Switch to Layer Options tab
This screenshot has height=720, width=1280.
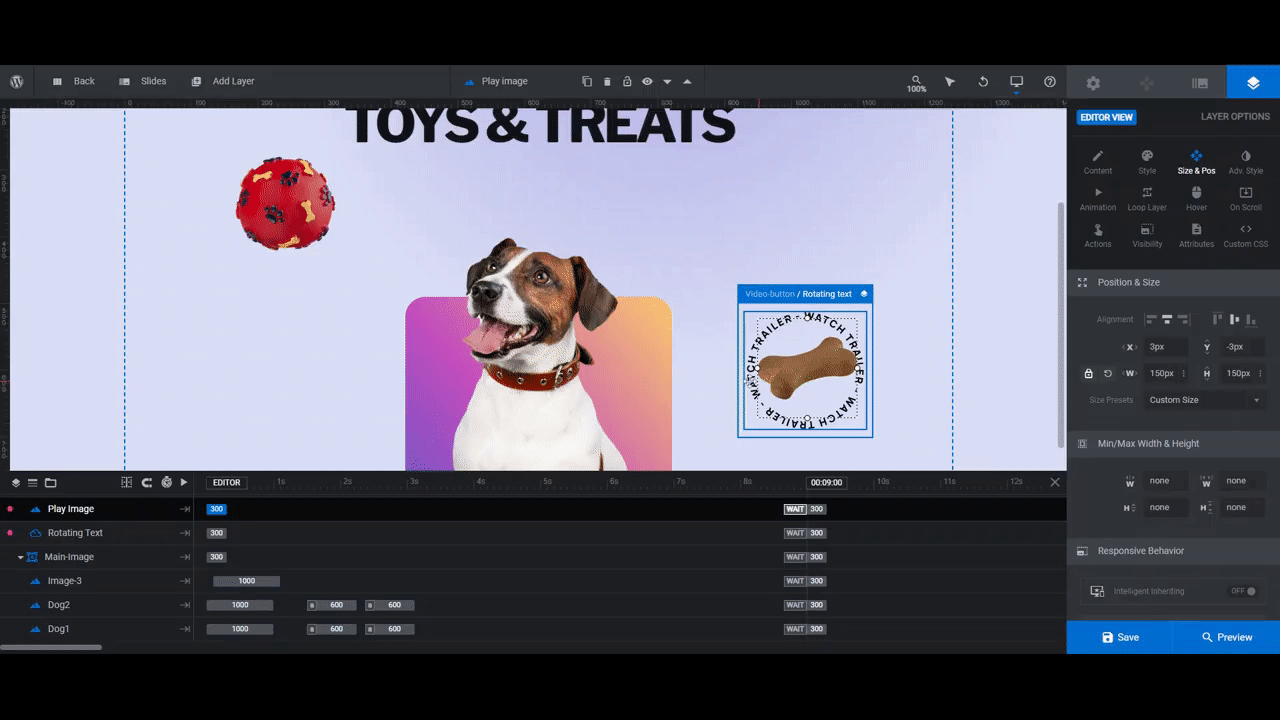[x=1235, y=117]
